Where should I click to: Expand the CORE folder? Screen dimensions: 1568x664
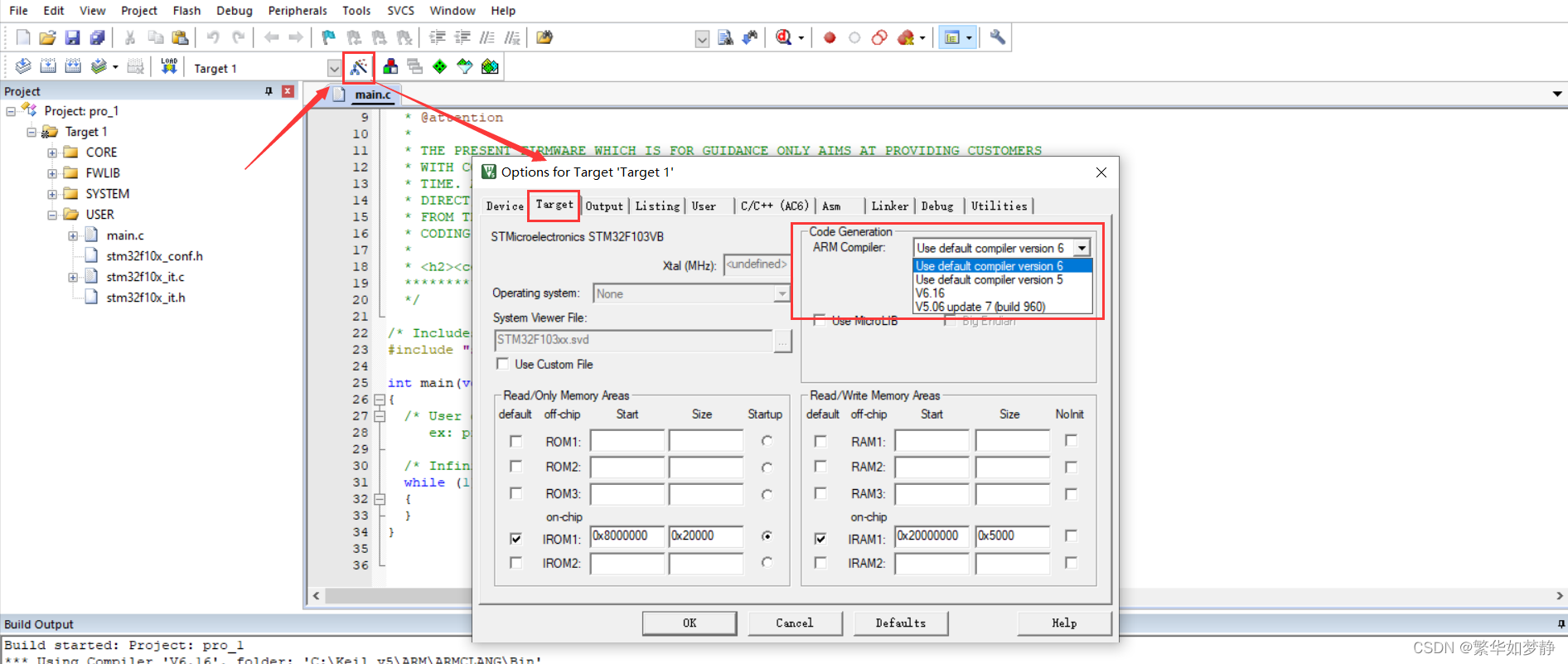[52, 153]
